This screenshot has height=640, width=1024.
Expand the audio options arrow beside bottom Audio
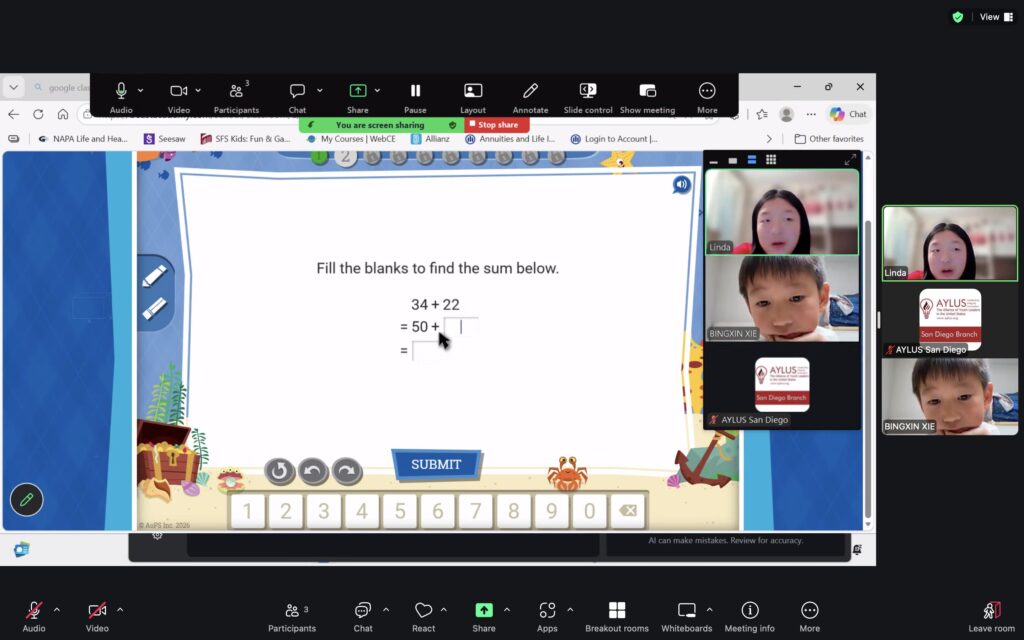tap(56, 610)
